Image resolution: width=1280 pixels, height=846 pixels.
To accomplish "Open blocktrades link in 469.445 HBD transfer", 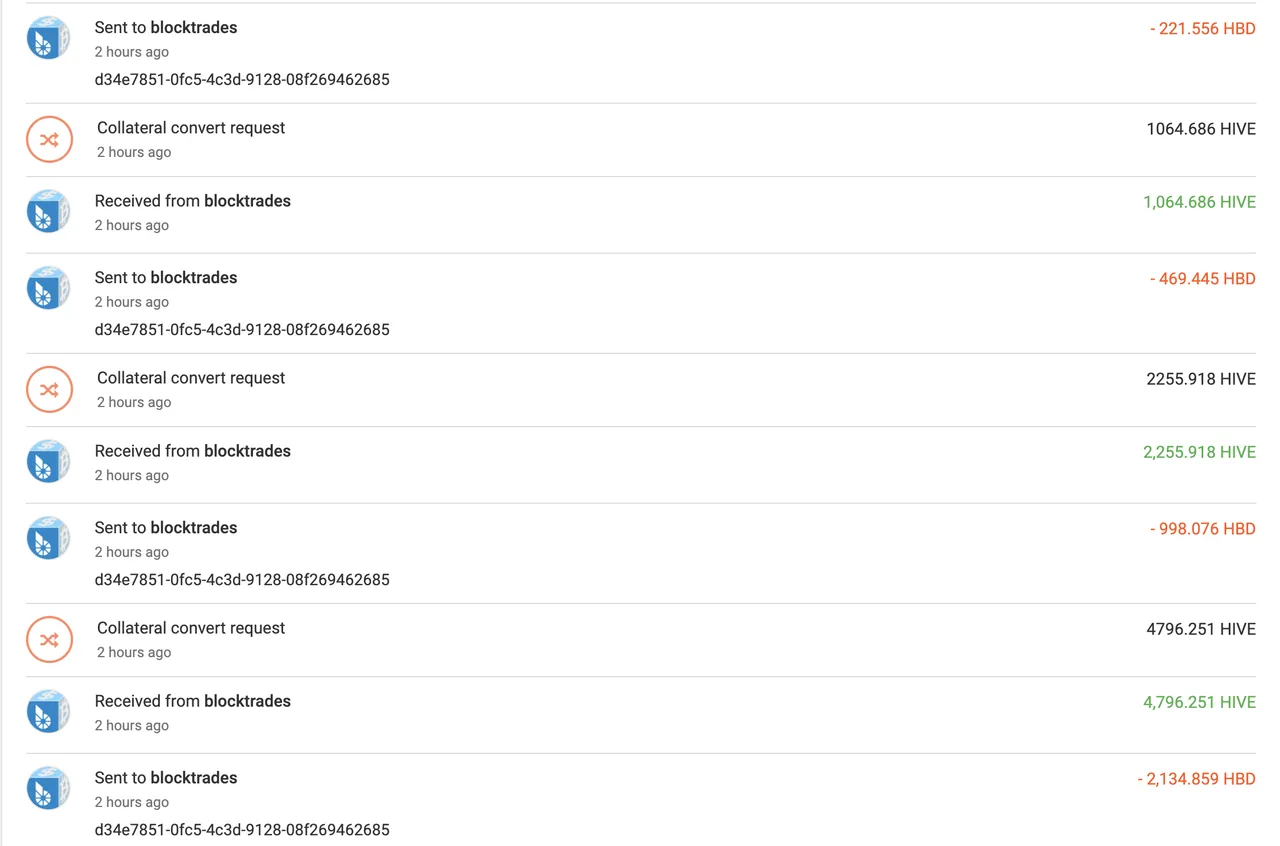I will (193, 278).
